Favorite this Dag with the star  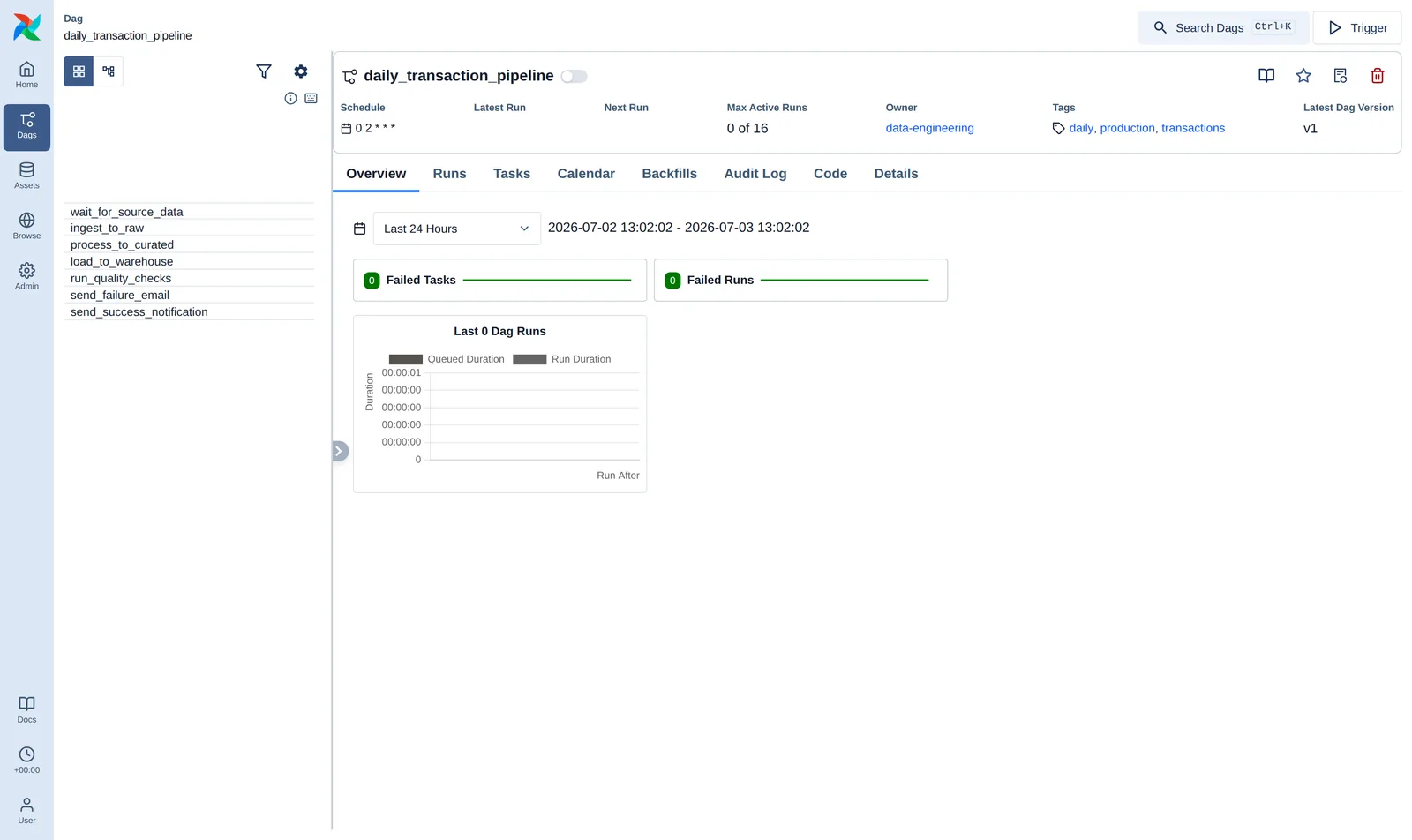click(x=1303, y=76)
